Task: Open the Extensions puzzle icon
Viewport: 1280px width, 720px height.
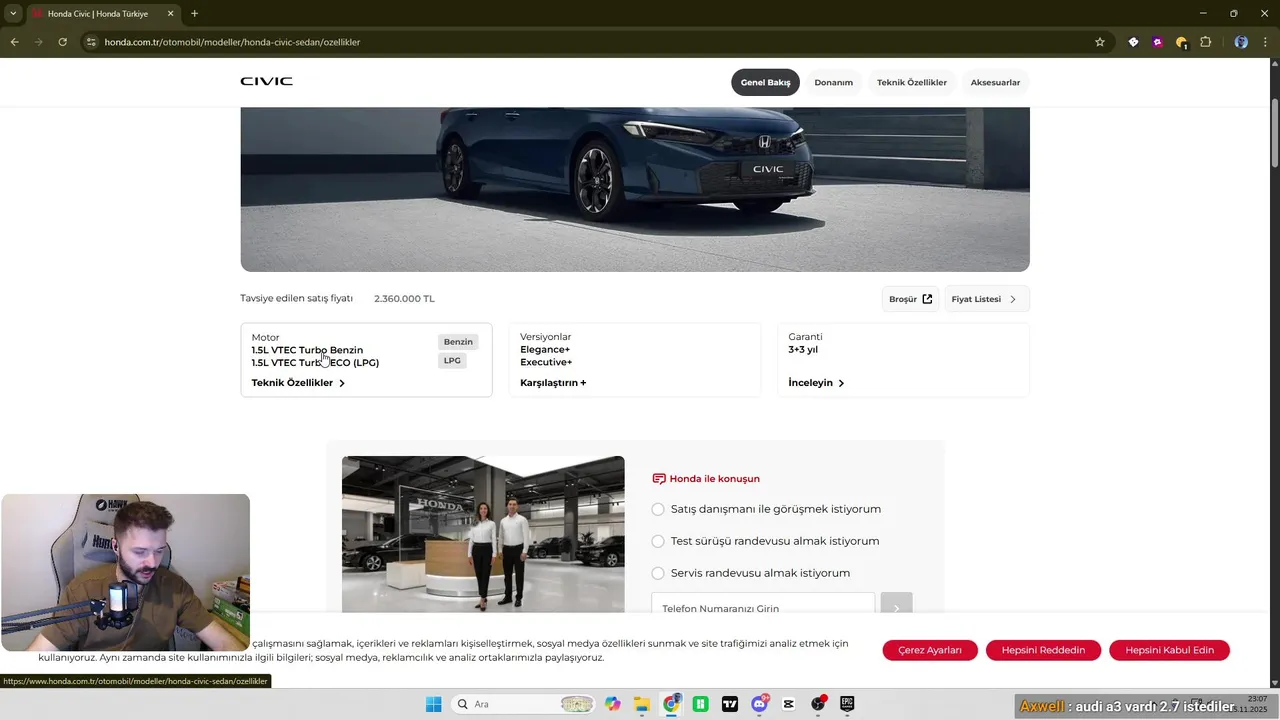Action: click(1205, 42)
